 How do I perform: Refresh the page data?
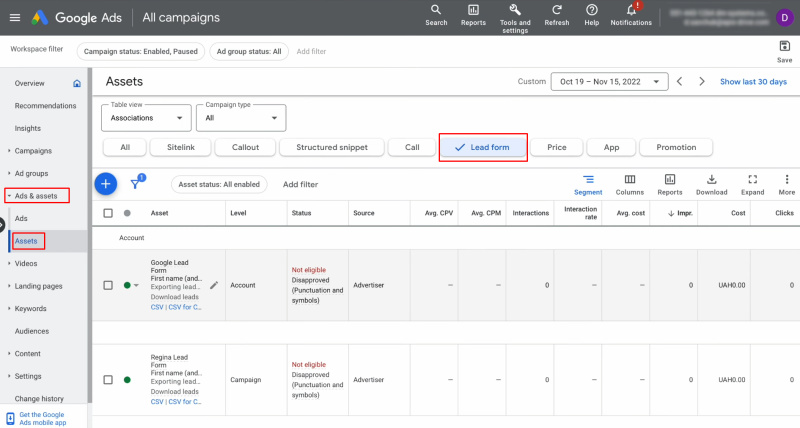point(557,15)
